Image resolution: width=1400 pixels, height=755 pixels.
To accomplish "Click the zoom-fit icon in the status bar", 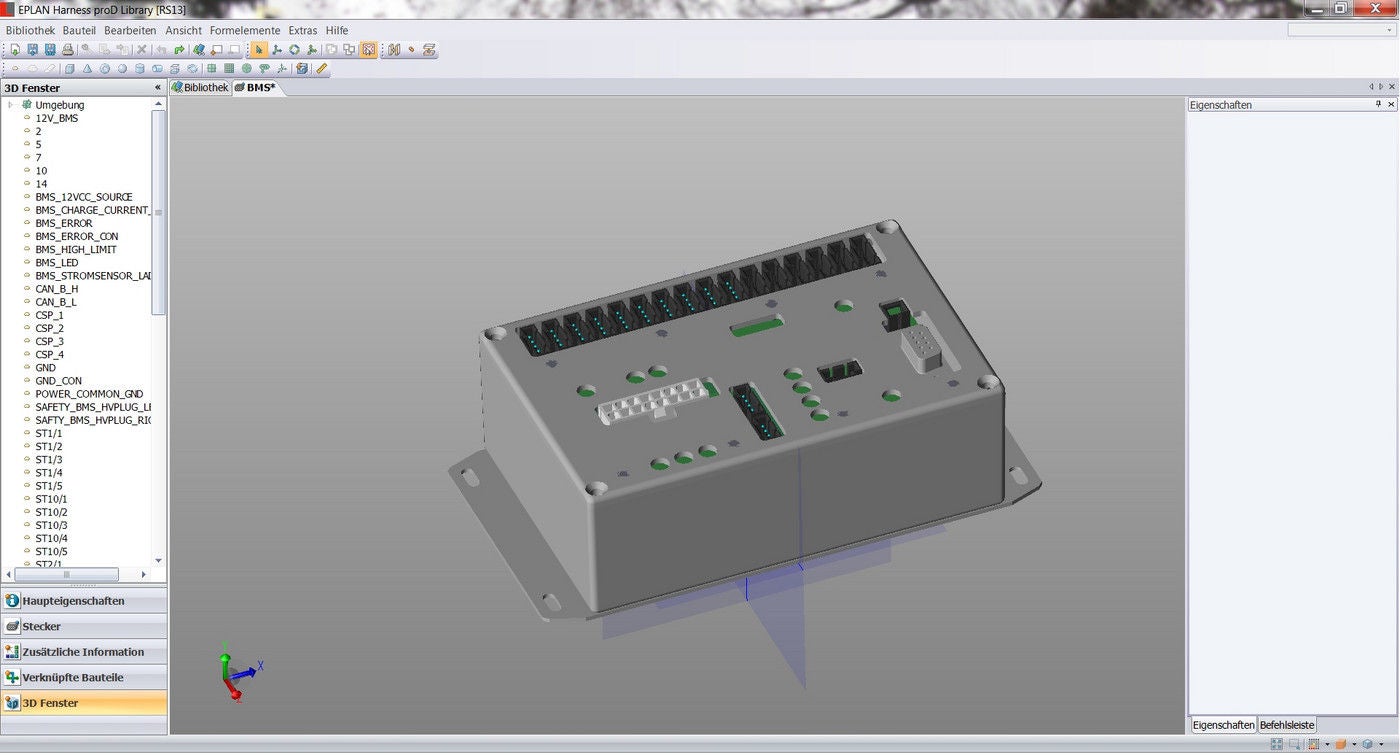I will click(1295, 745).
